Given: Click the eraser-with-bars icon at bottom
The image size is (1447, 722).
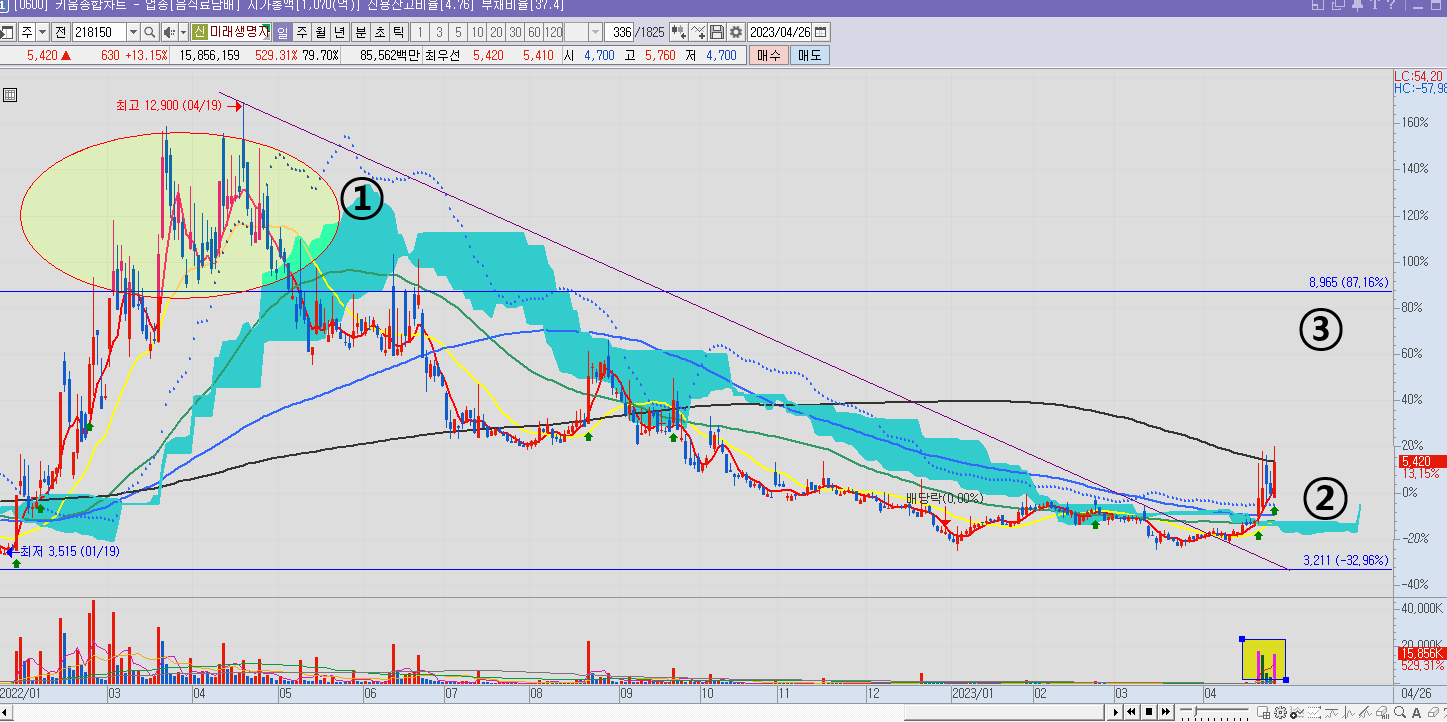Looking at the screenshot, I should [1382, 712].
